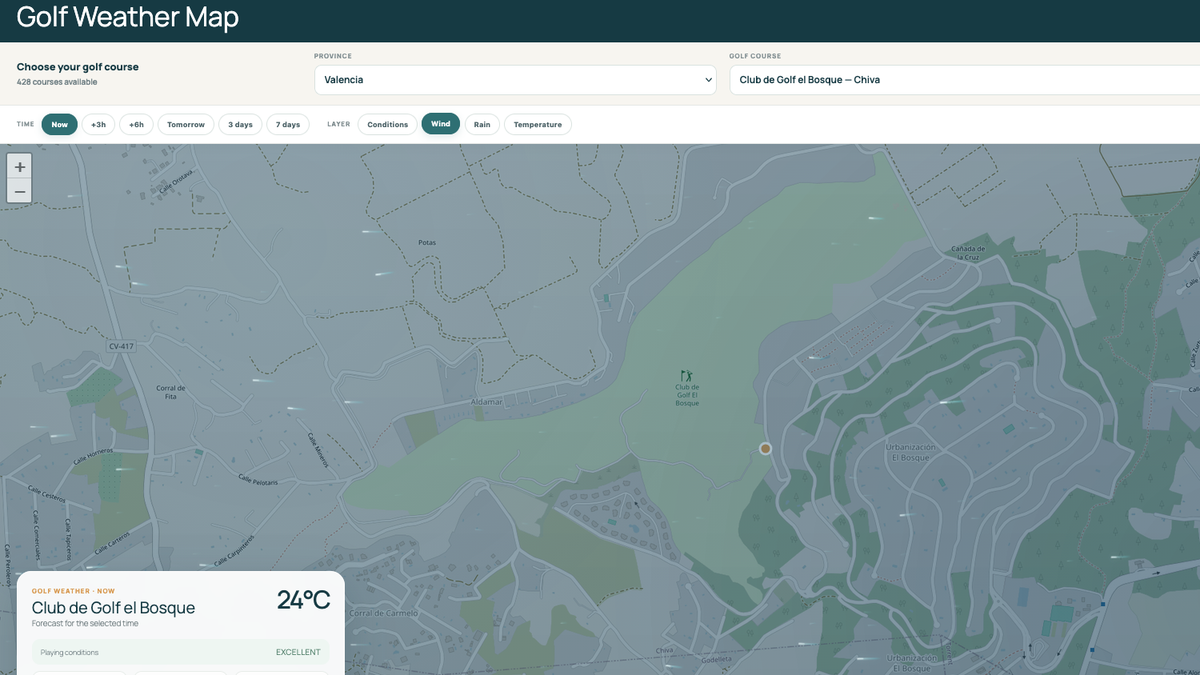Select the 3 days time option

point(240,124)
